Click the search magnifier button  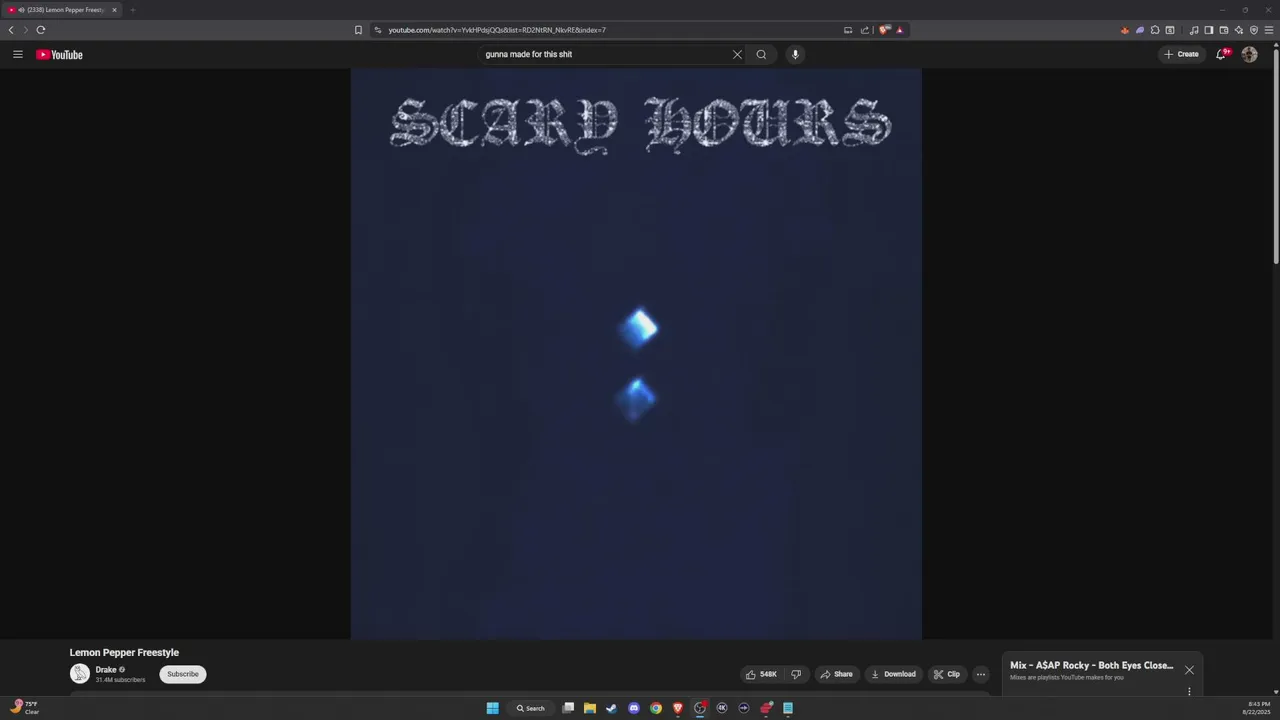click(761, 54)
